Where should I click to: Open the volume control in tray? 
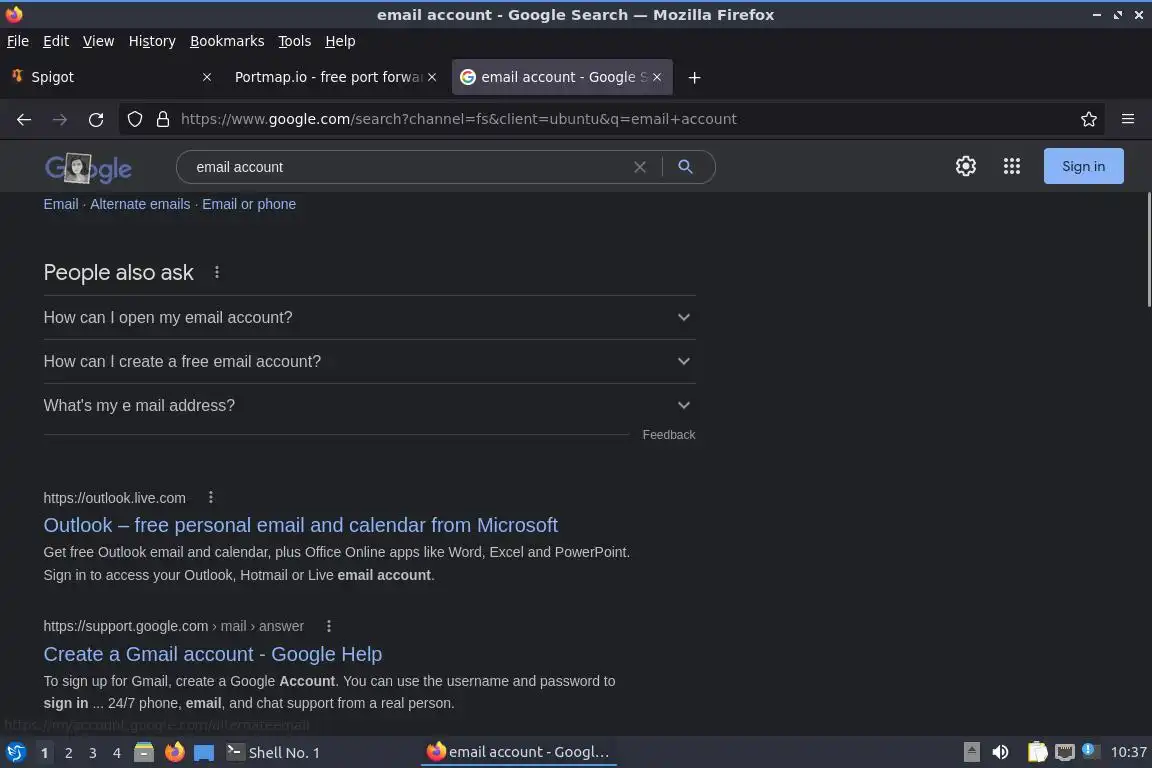click(x=1000, y=753)
